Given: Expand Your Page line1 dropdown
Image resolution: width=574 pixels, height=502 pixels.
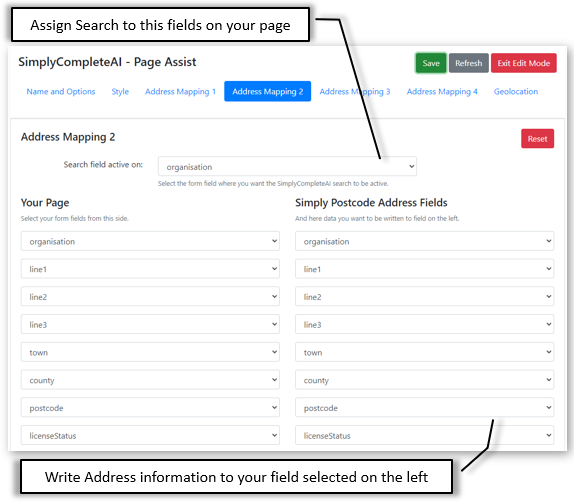Looking at the screenshot, I should [150, 269].
